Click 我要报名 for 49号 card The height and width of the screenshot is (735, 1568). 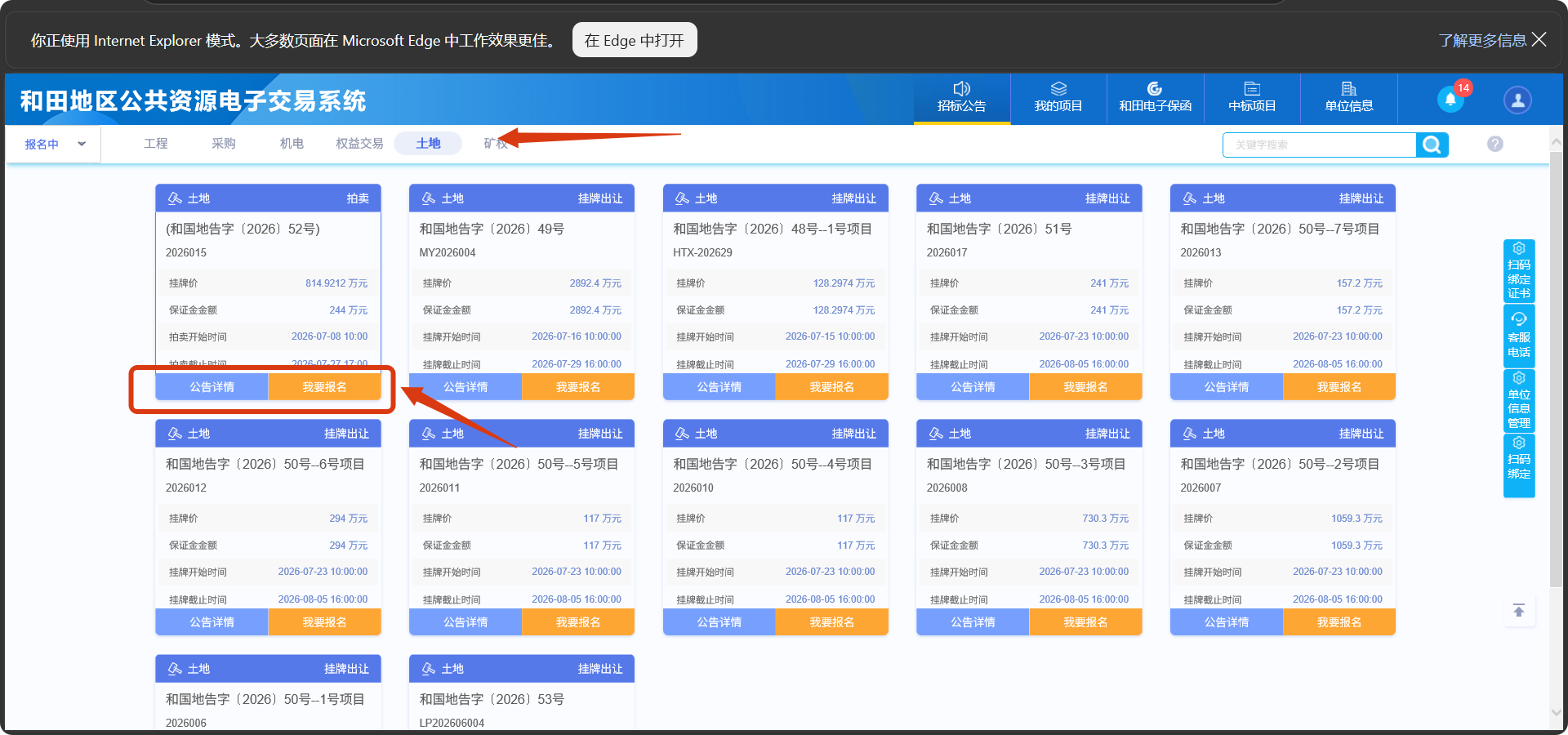coord(578,387)
